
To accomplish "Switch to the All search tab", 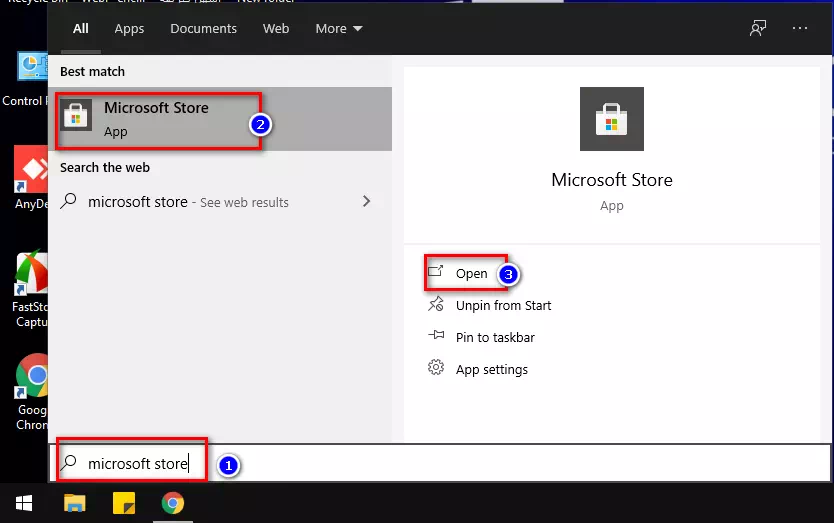I will click(x=81, y=29).
